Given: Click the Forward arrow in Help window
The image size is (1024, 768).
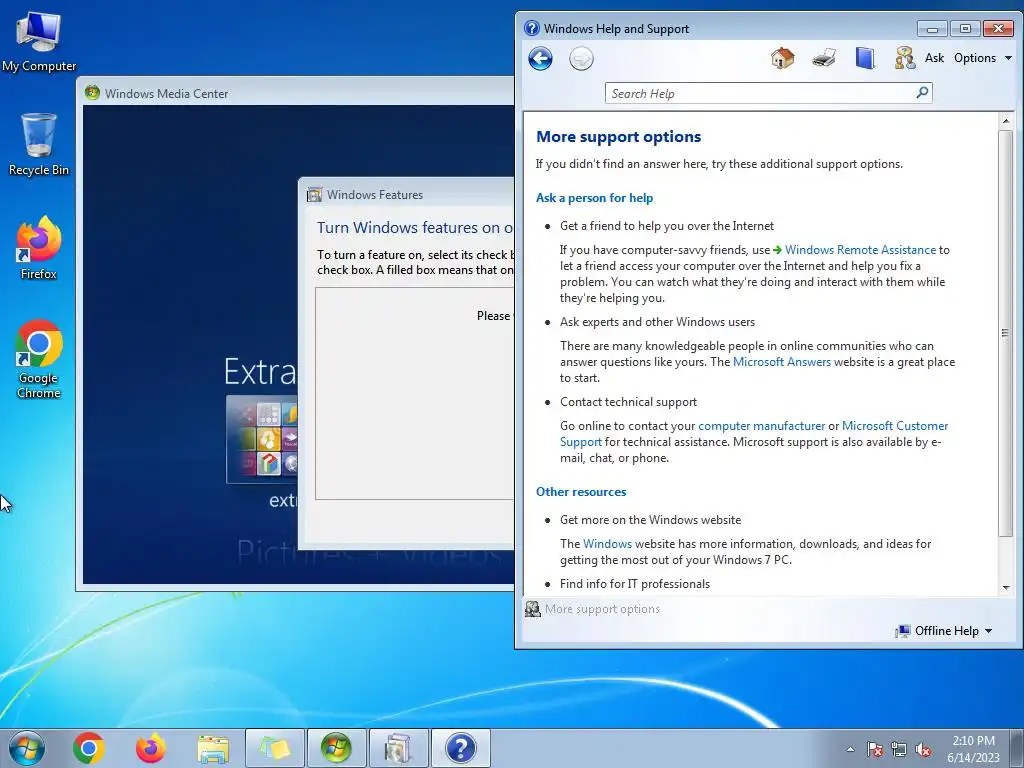Looking at the screenshot, I should (581, 59).
